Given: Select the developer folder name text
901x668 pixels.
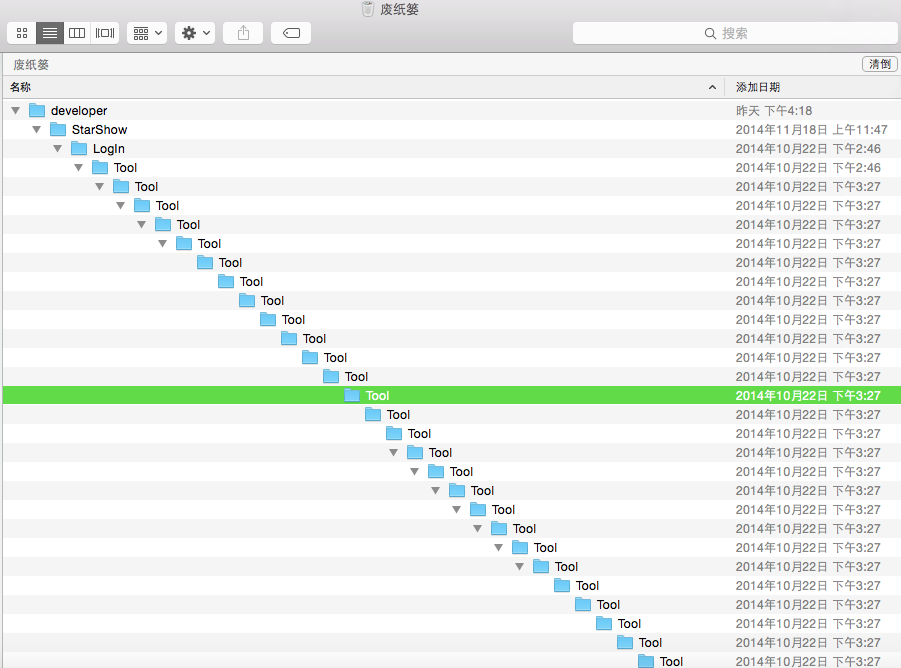Looking at the screenshot, I should point(79,110).
